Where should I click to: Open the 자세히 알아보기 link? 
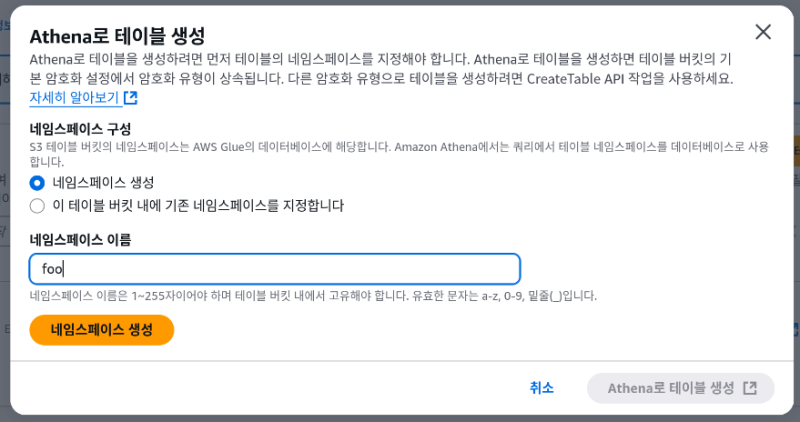click(75, 98)
